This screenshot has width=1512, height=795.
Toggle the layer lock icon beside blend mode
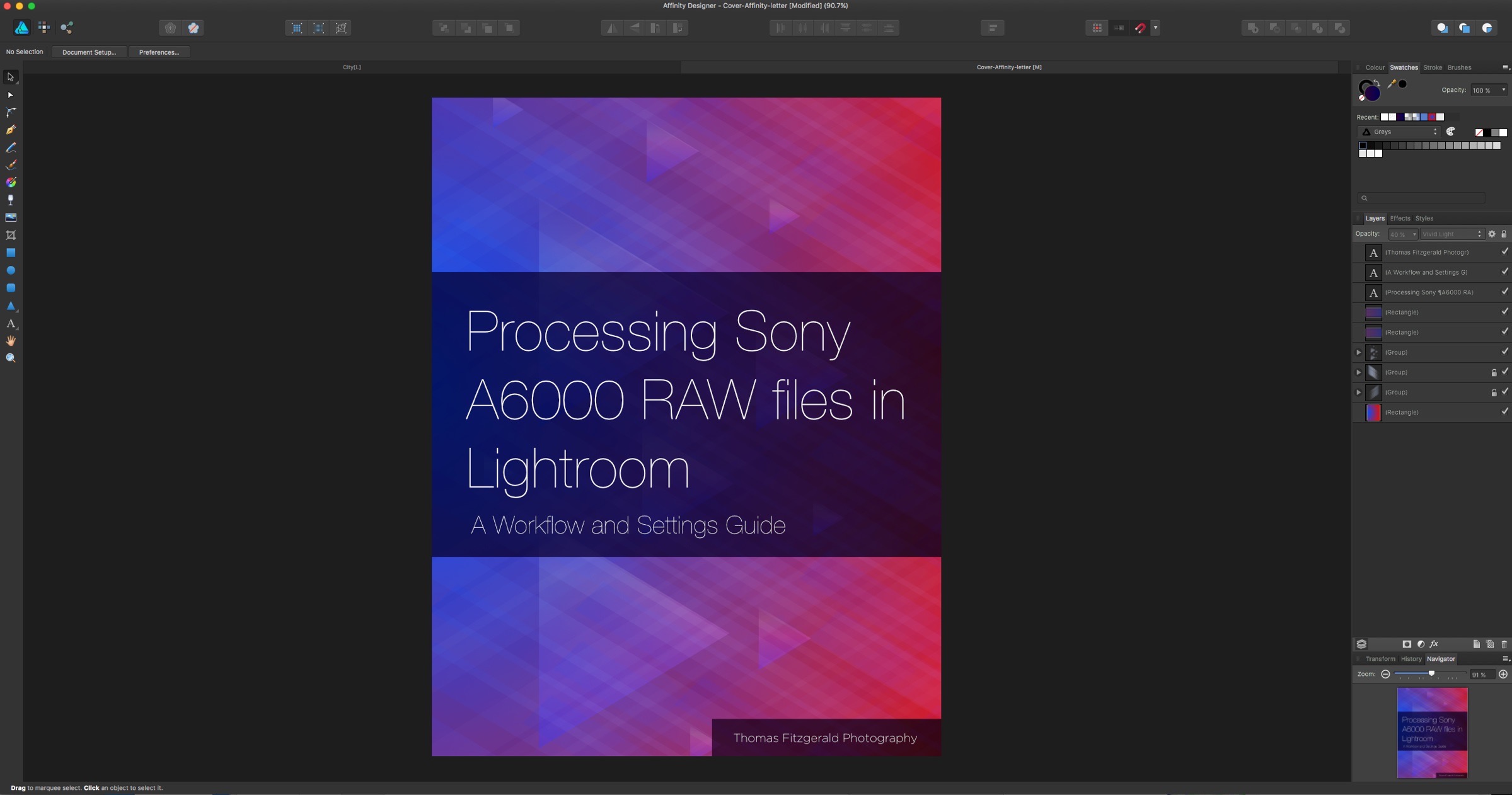(1504, 234)
